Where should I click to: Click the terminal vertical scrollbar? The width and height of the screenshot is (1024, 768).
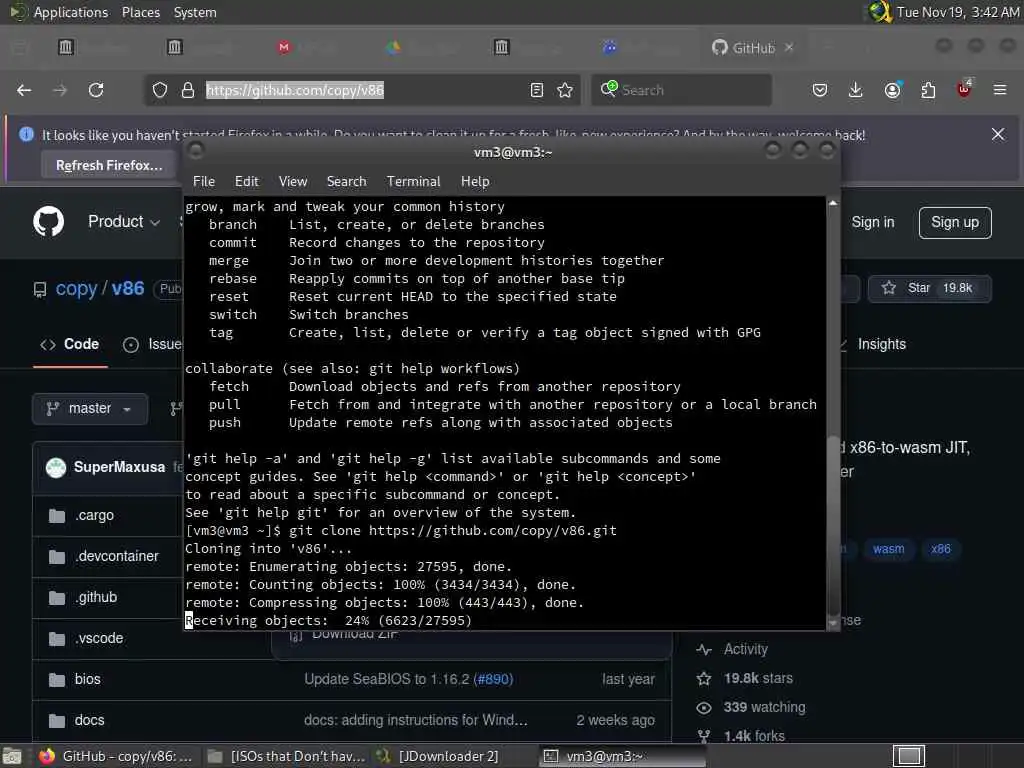833,413
